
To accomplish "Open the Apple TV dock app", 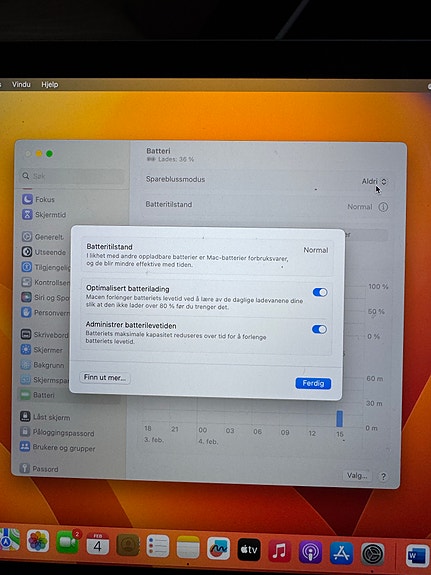I will tap(249, 549).
